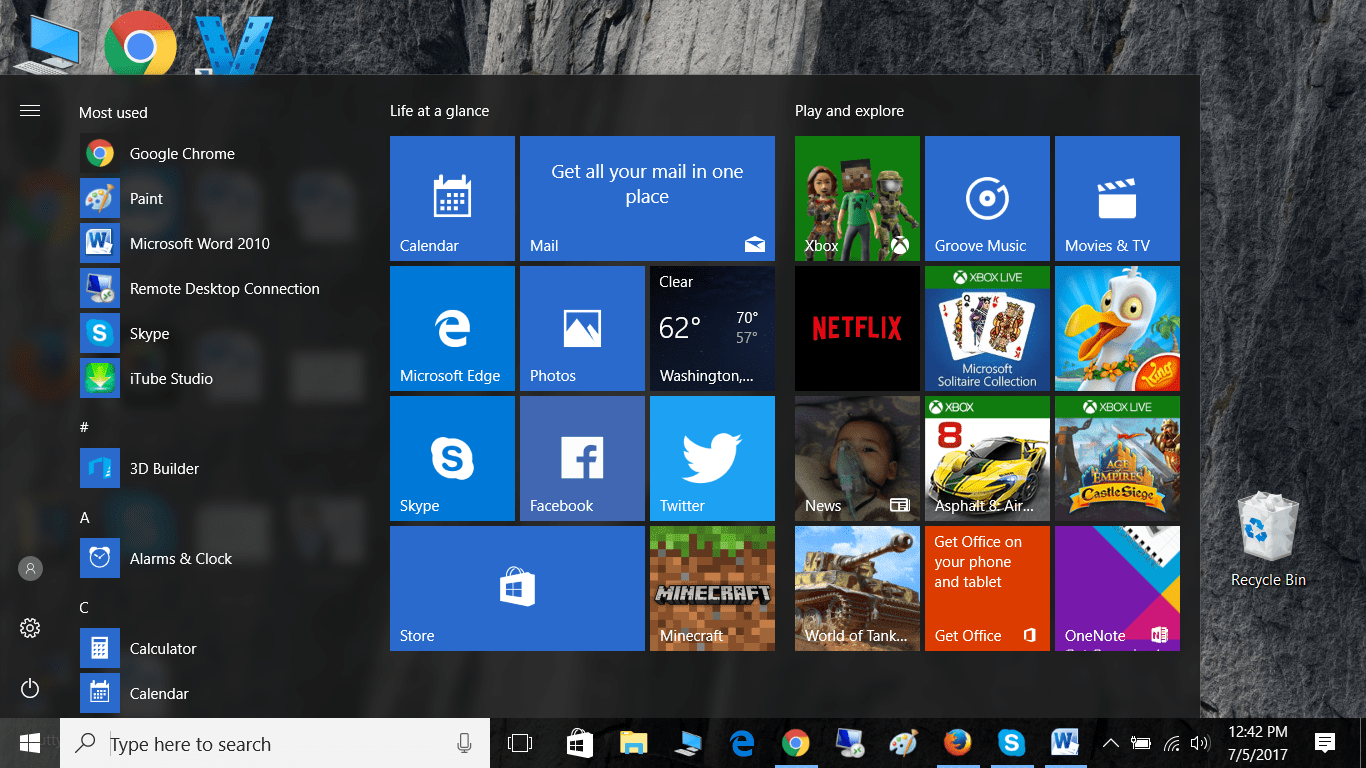The width and height of the screenshot is (1366, 768).
Task: Click the Windows Start button on taskbar
Action: coord(30,743)
